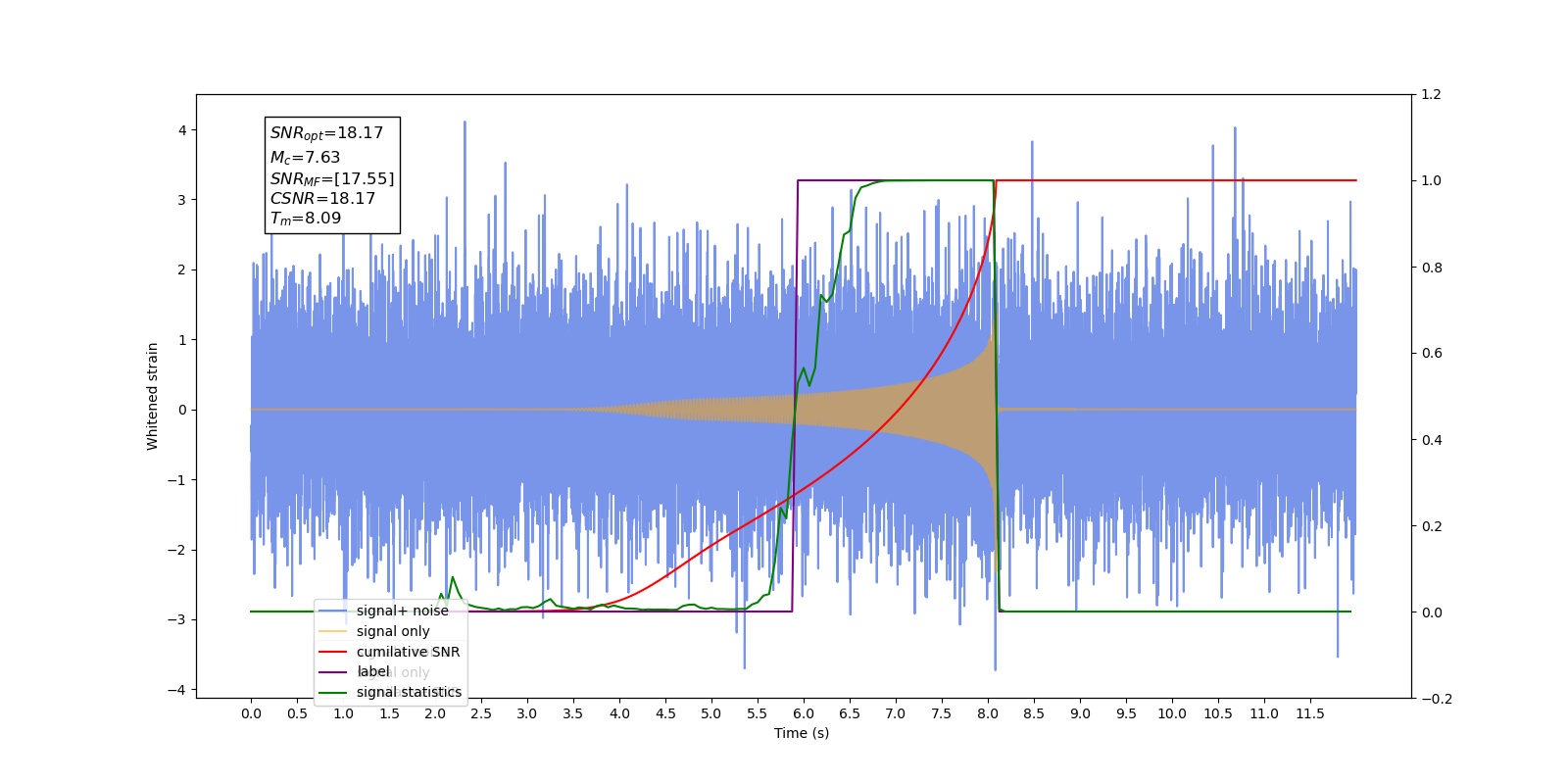Click the 'Whitened strain' y-axis label
Screen dimensions: 1568x784
[152, 396]
